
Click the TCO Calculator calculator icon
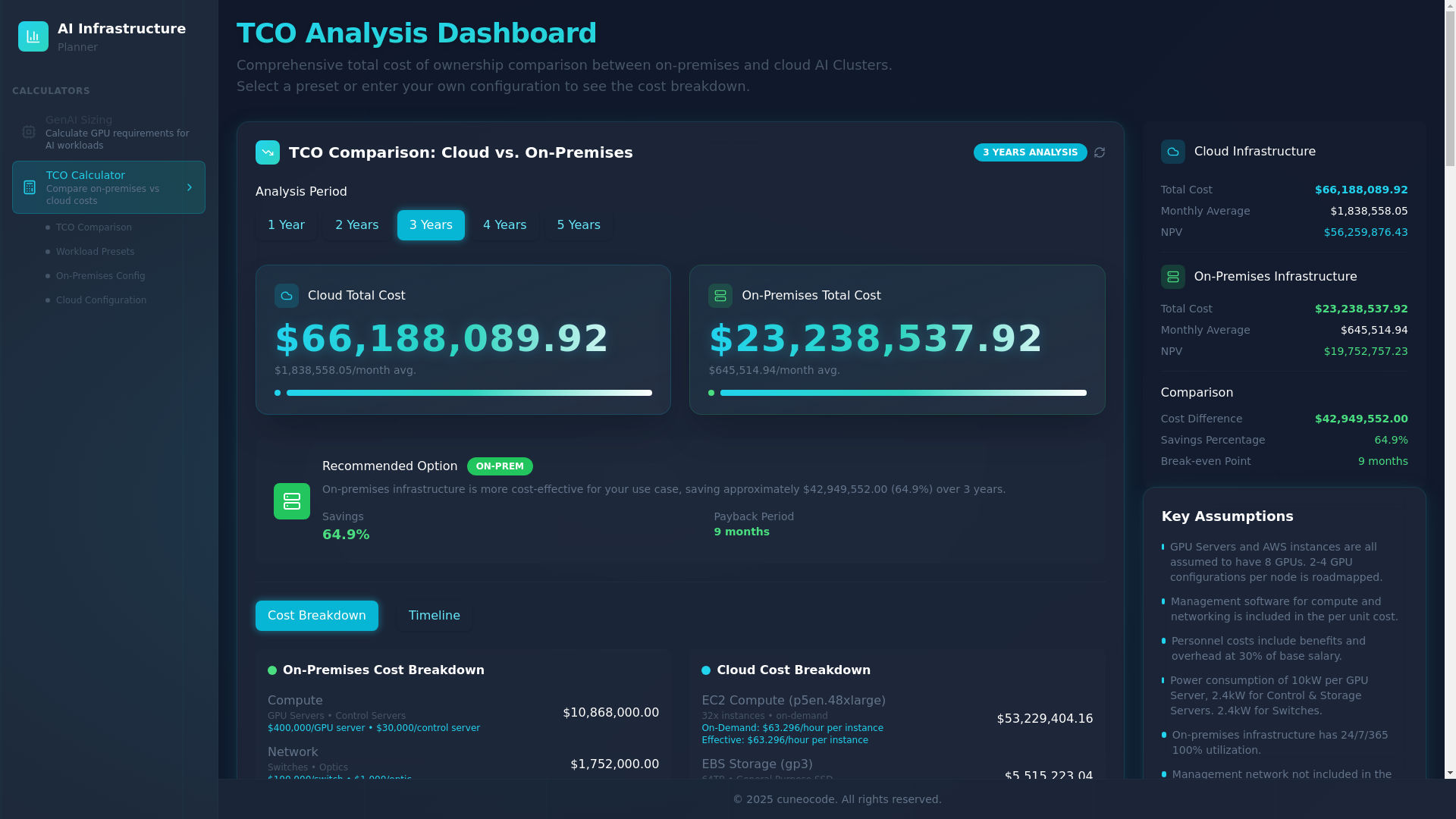(30, 187)
